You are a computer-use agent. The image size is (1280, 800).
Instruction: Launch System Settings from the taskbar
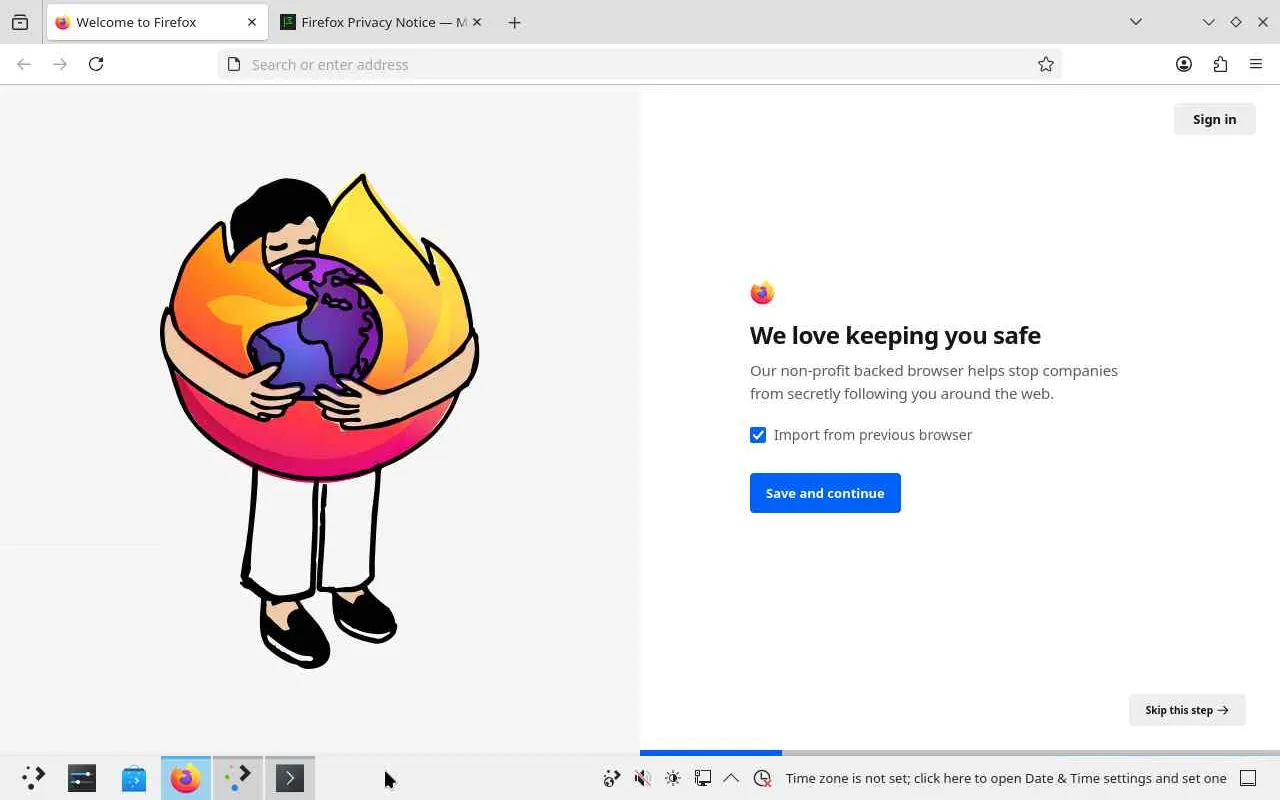(82, 778)
